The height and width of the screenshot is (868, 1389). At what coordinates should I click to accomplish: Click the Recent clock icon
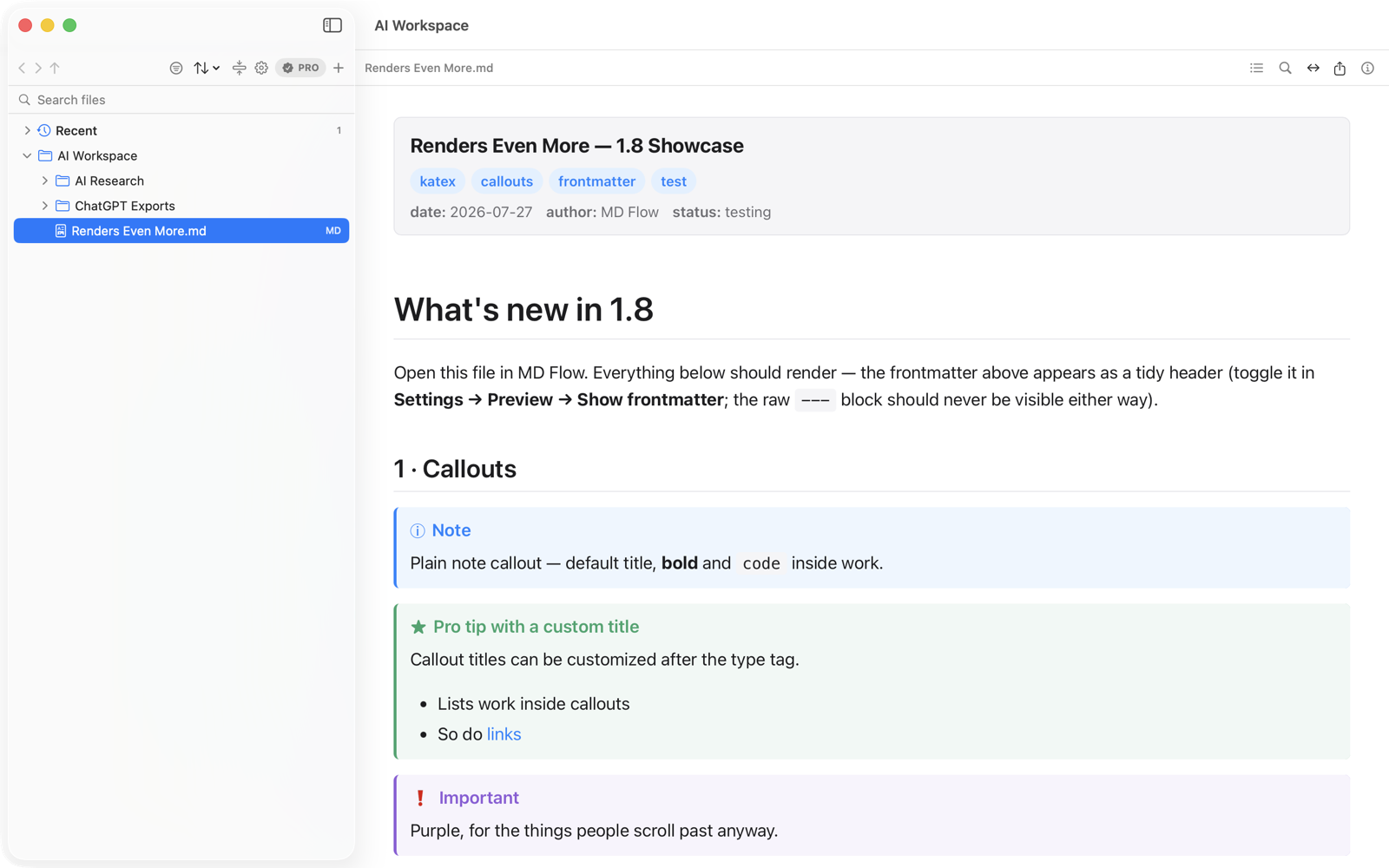click(44, 130)
